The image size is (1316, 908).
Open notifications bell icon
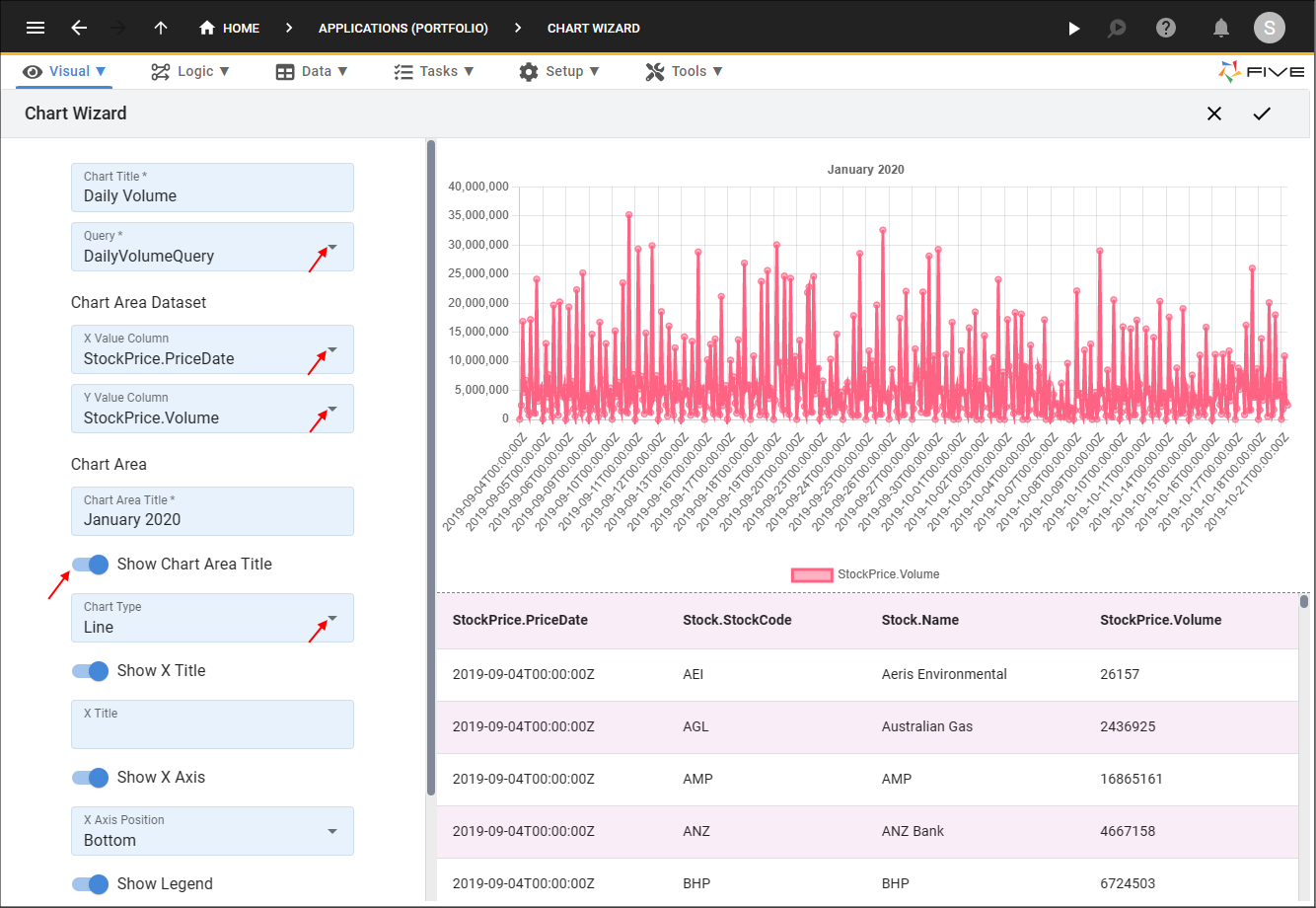coord(1221,28)
